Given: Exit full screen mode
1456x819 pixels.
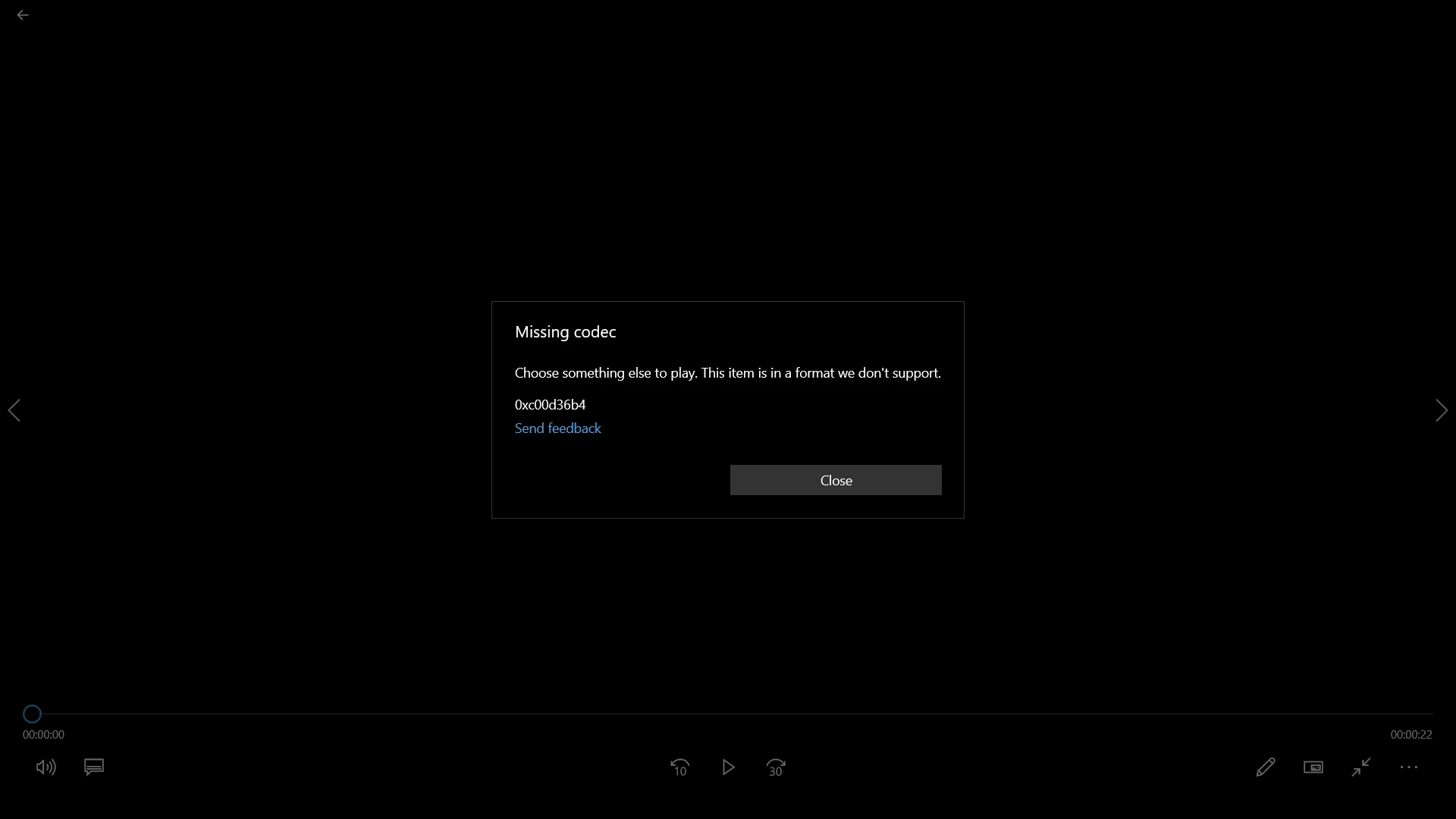Looking at the screenshot, I should pyautogui.click(x=1361, y=767).
